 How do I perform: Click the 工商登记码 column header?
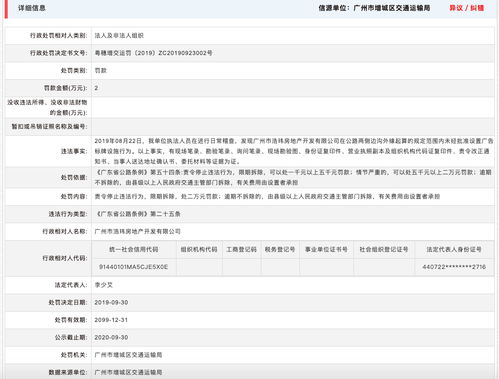click(x=242, y=249)
